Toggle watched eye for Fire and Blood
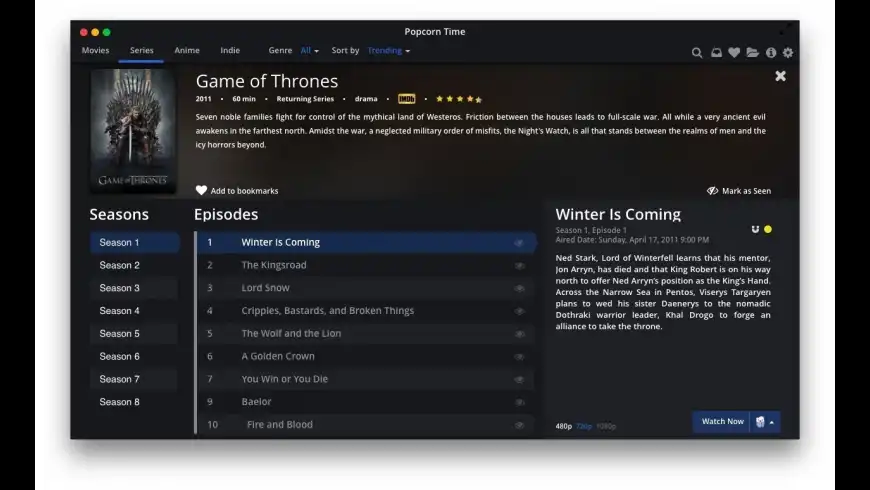Viewport: 870px width, 490px height. coord(519,425)
